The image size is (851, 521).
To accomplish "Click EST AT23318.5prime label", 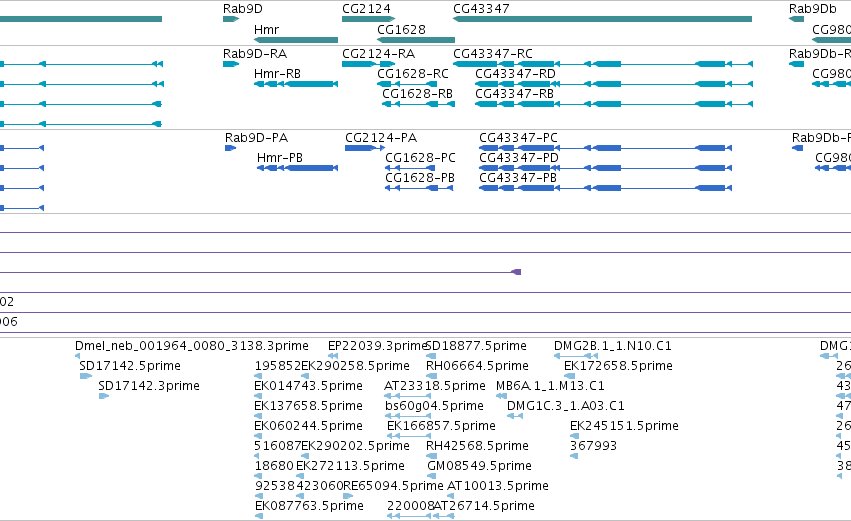I will [x=435, y=386].
